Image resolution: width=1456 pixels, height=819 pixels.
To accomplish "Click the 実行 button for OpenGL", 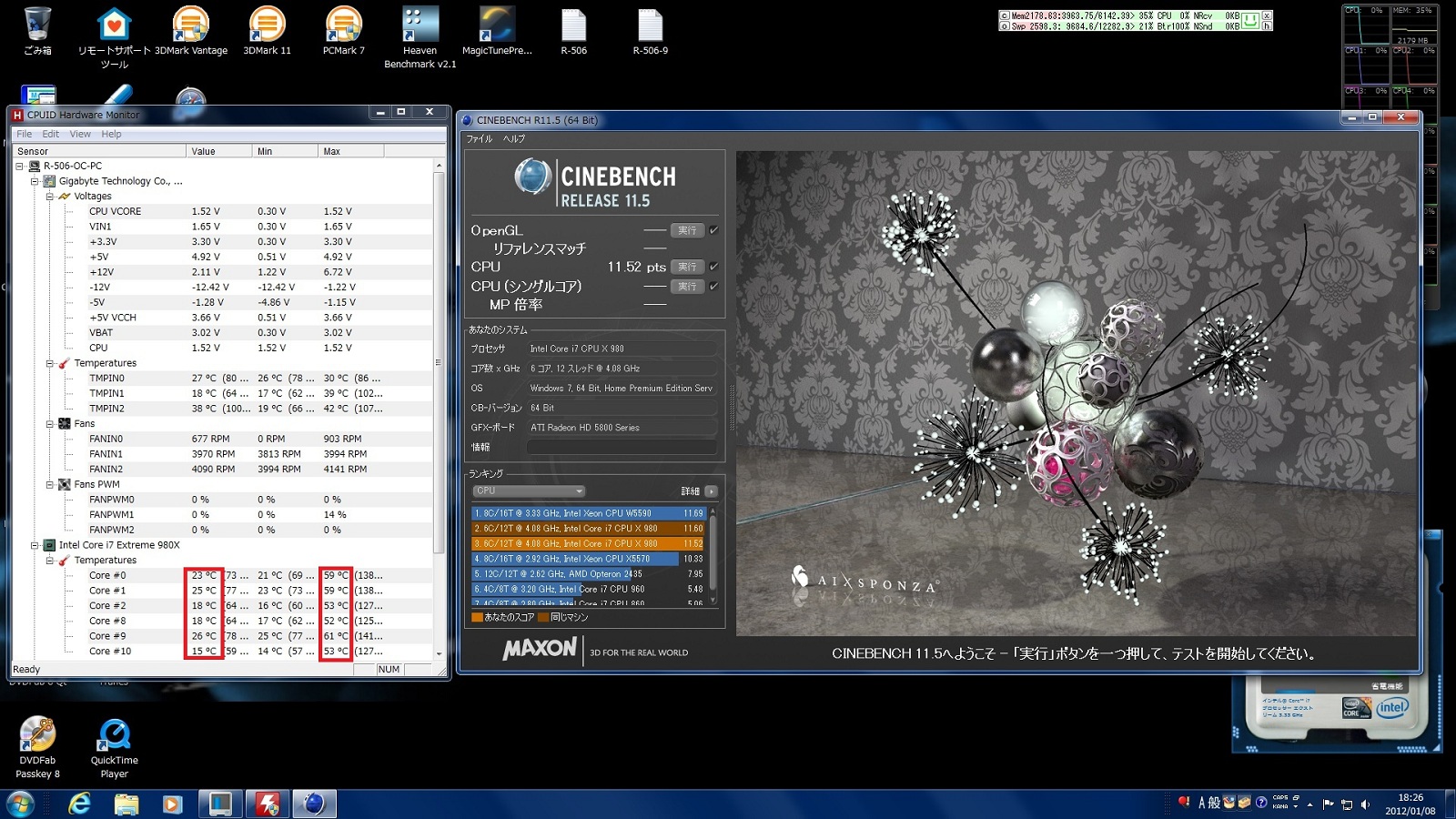I will pos(688,230).
